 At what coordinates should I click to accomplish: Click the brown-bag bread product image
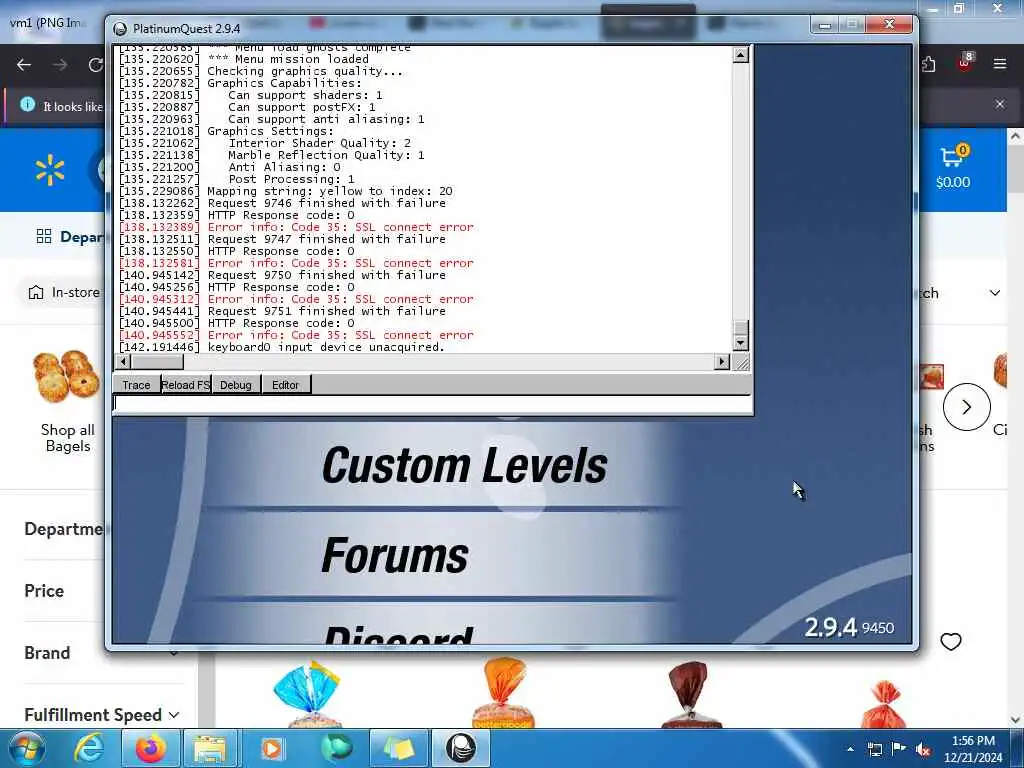pos(692,694)
